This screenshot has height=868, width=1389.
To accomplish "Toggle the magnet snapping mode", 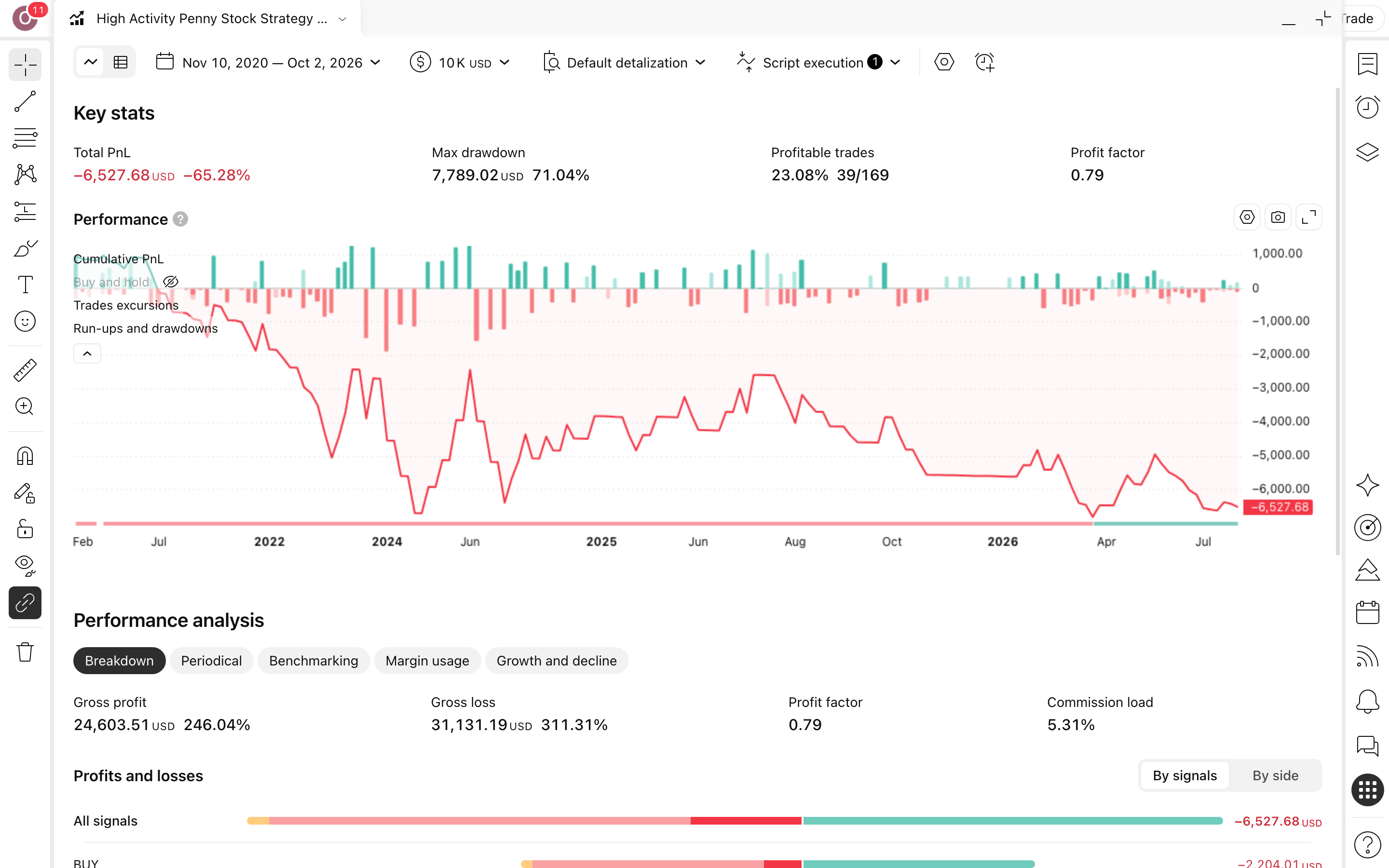I will pyautogui.click(x=25, y=456).
